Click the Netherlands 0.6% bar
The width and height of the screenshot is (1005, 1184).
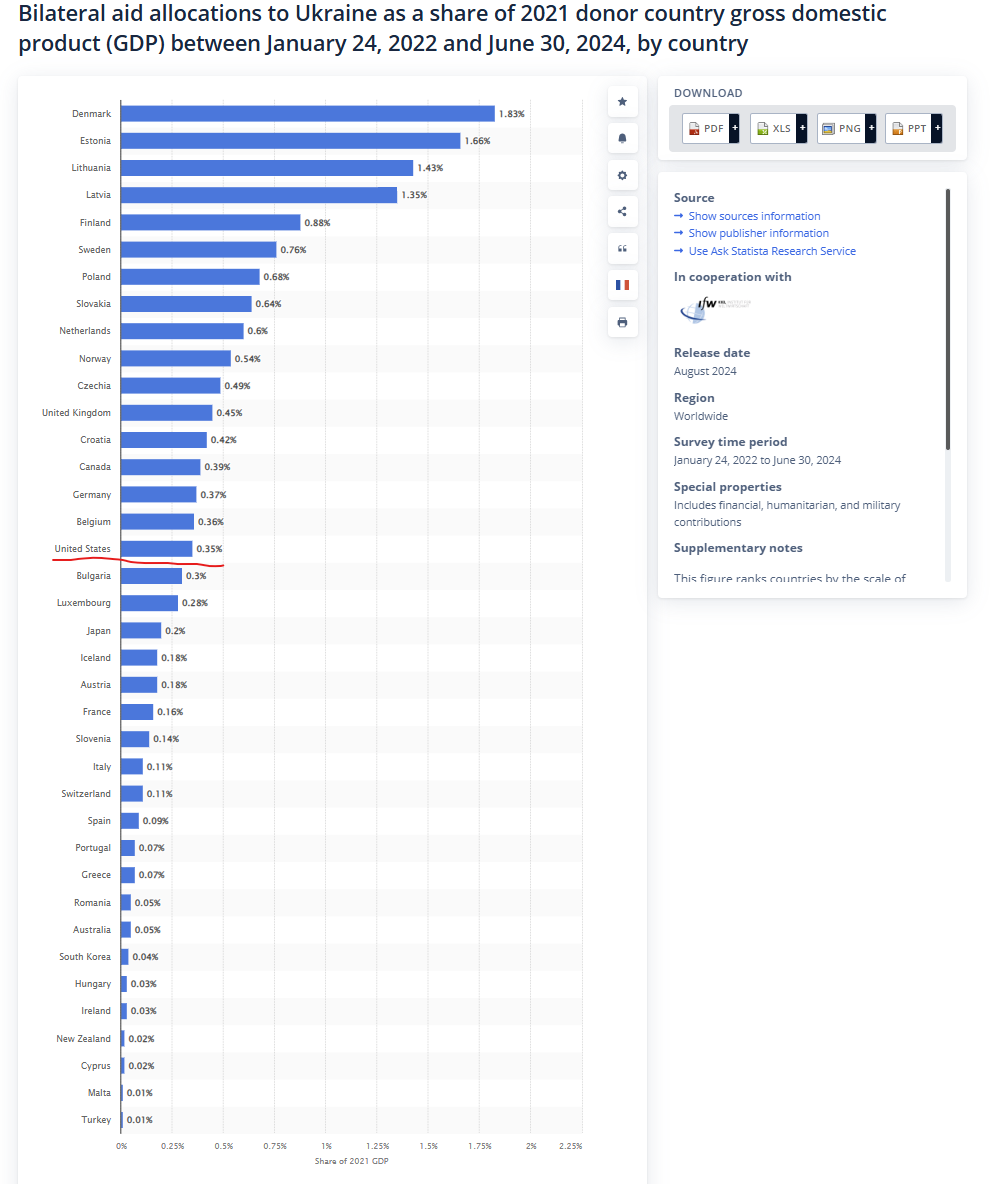point(182,331)
